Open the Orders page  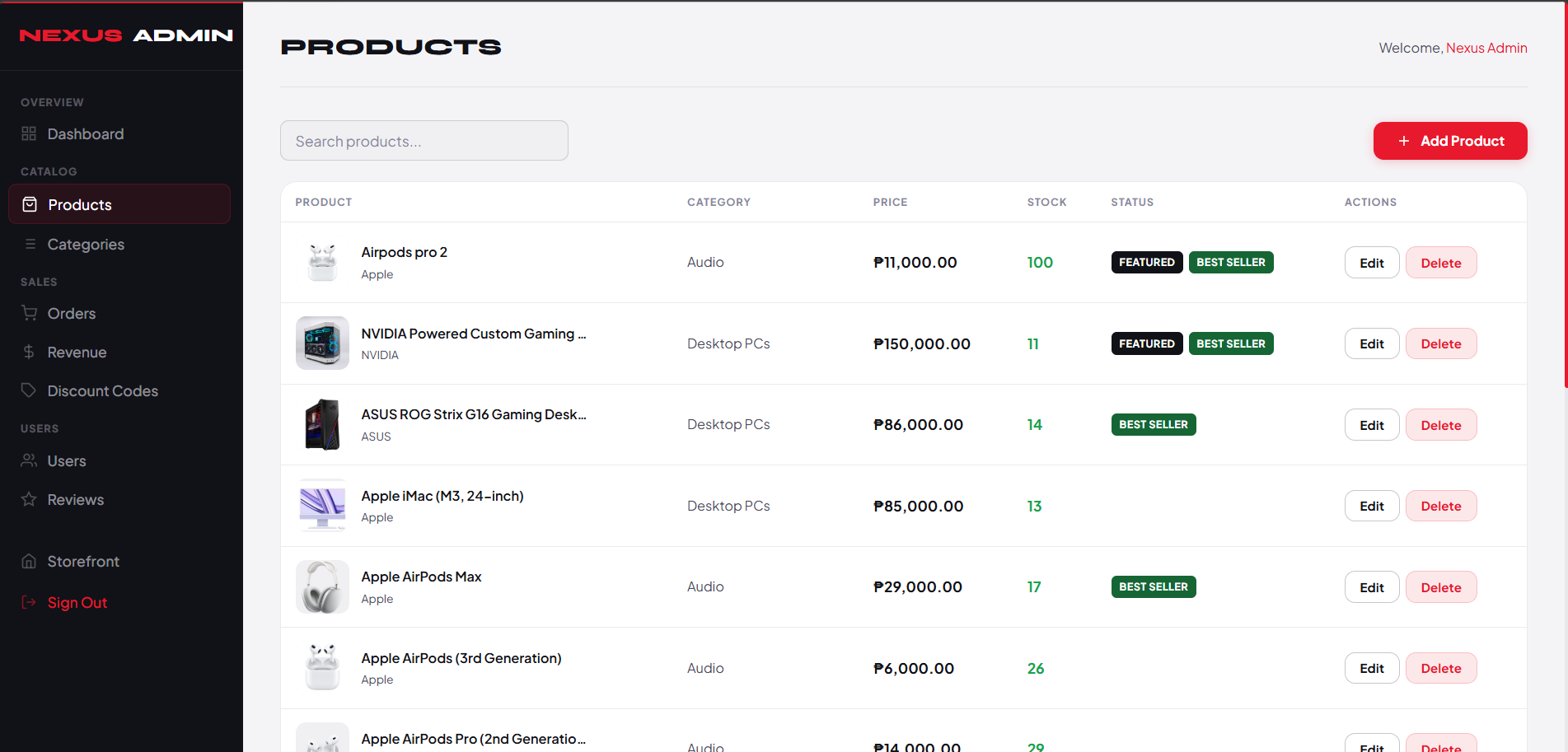(119, 313)
